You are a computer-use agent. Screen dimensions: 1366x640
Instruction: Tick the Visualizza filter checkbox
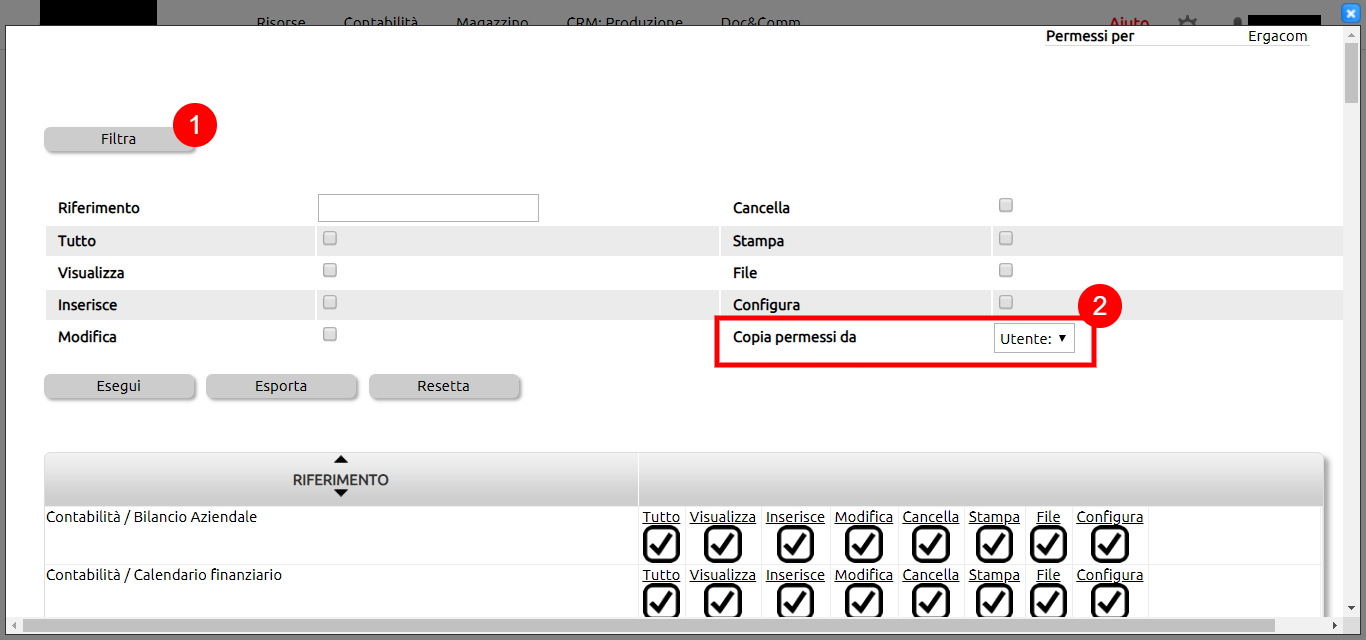330,270
